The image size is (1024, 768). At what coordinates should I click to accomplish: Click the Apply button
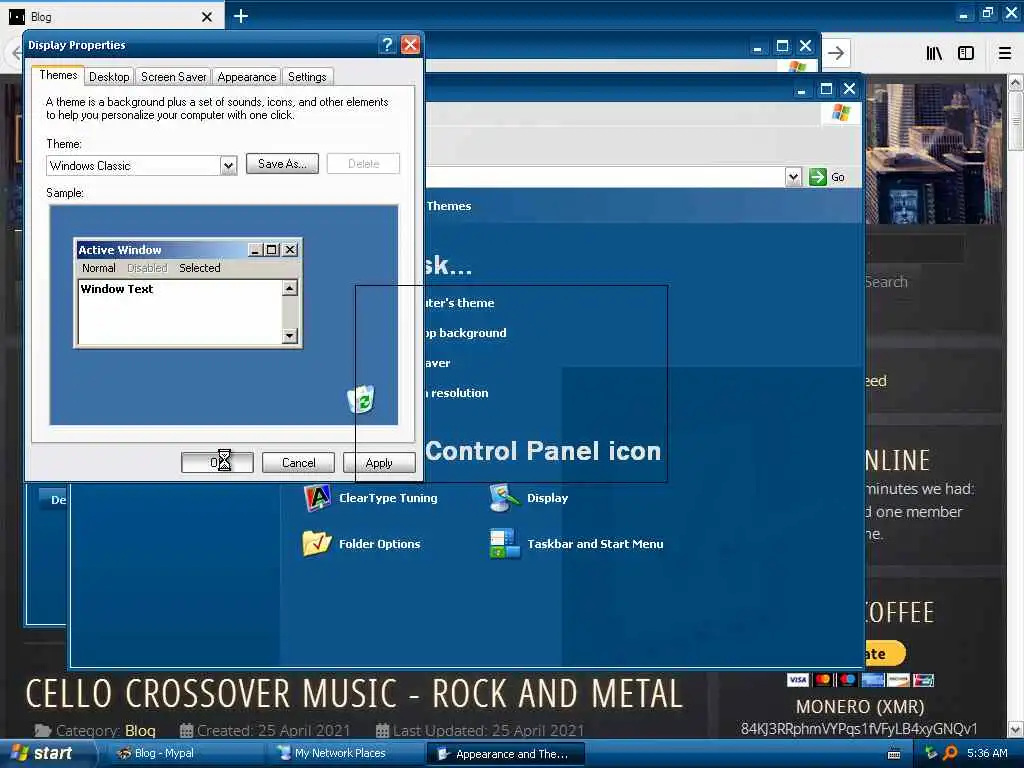click(379, 463)
